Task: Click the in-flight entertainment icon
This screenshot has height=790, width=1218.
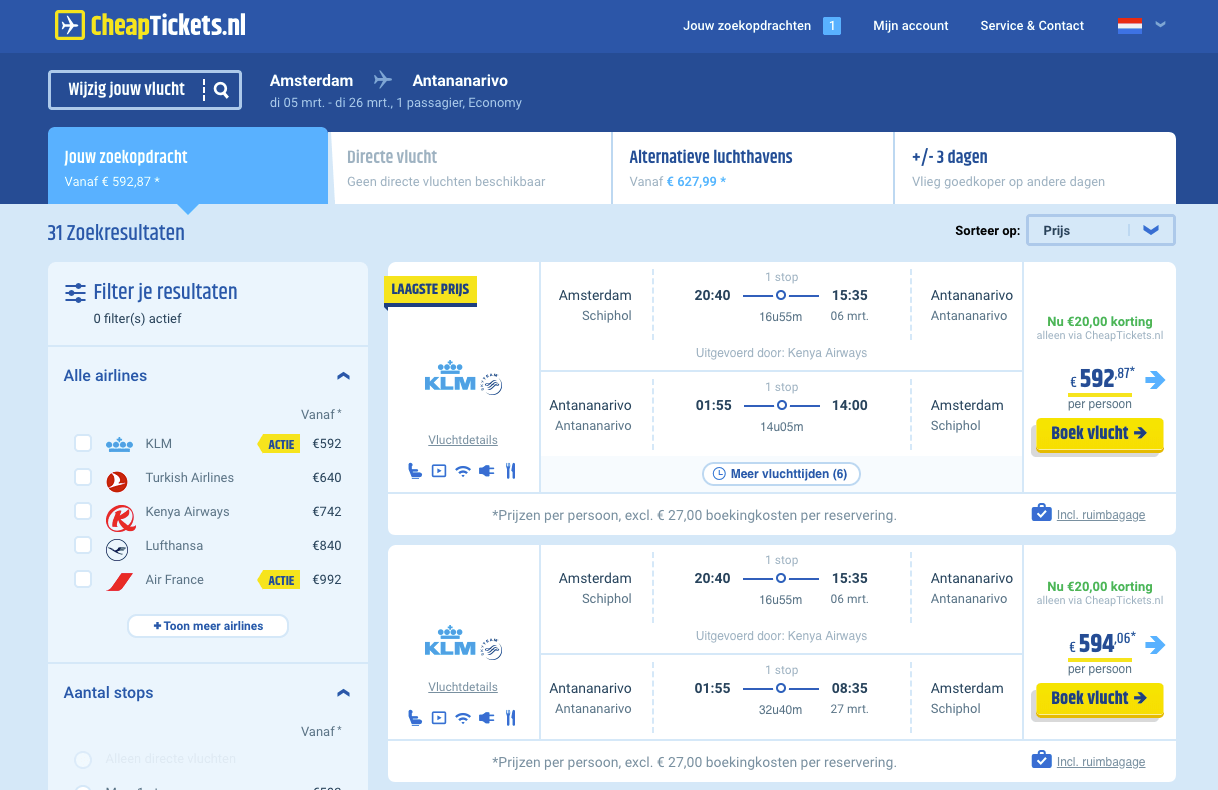Action: click(x=439, y=470)
